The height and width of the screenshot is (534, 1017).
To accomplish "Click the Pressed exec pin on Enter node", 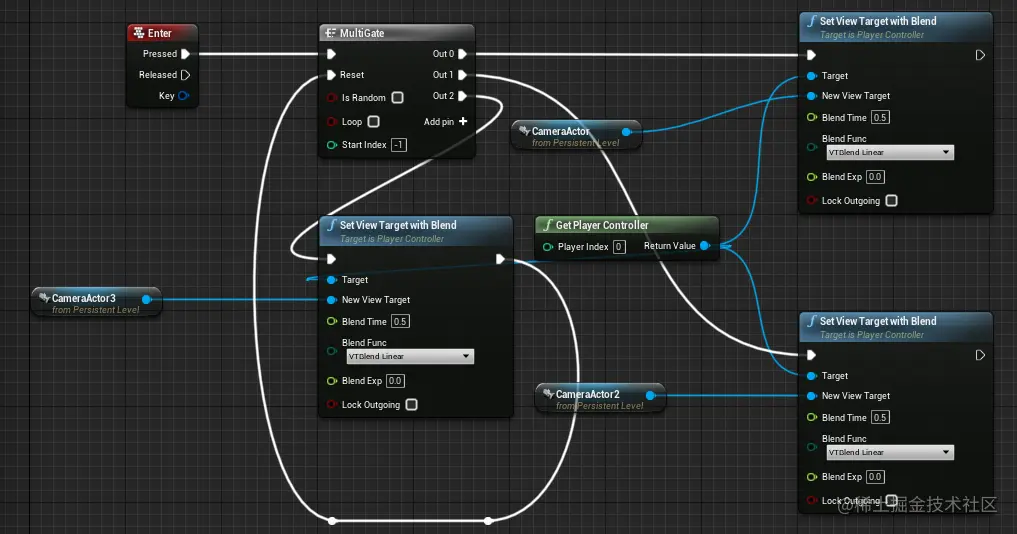I will click(185, 54).
